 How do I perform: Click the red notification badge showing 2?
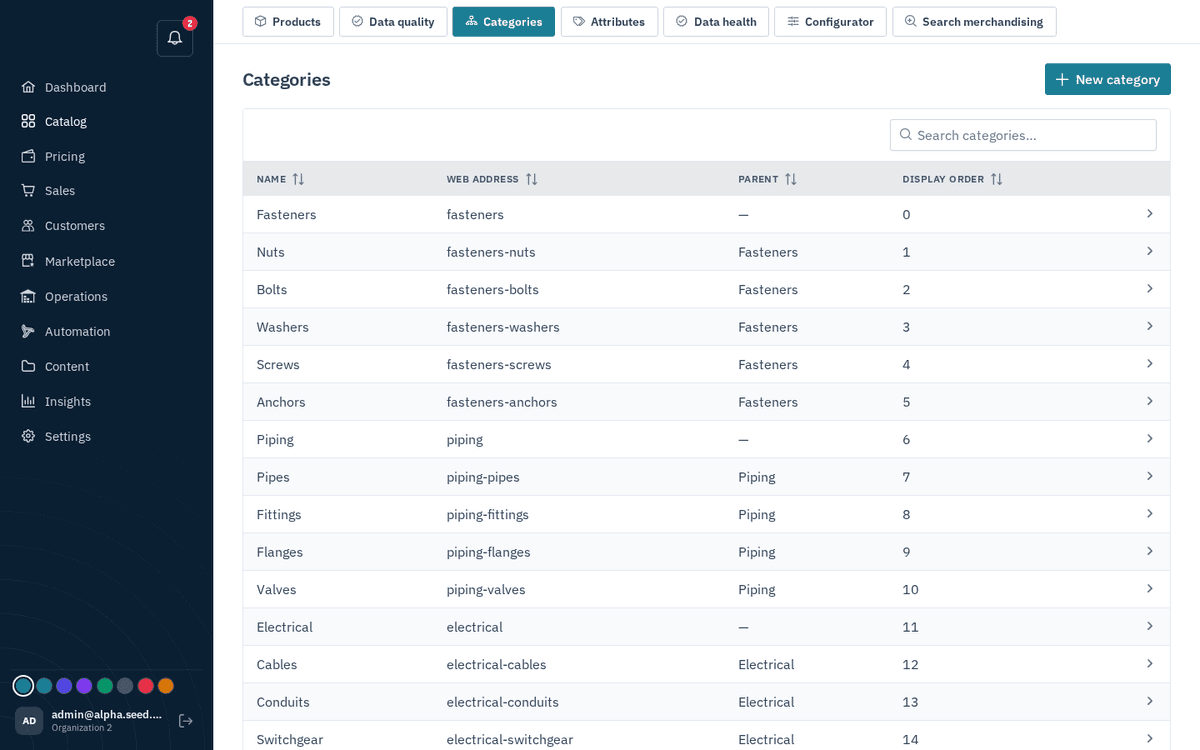coord(190,23)
